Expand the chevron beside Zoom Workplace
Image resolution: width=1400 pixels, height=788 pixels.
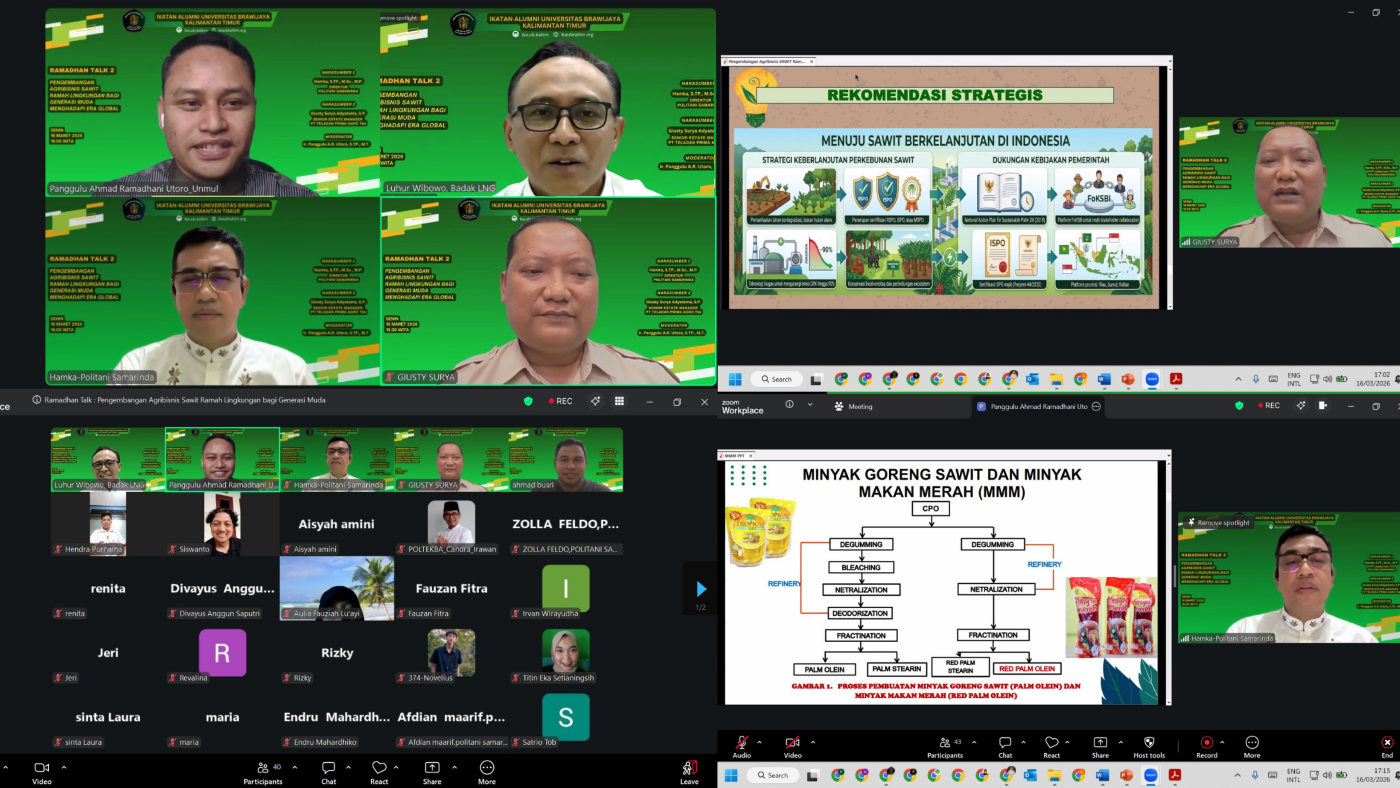click(809, 405)
